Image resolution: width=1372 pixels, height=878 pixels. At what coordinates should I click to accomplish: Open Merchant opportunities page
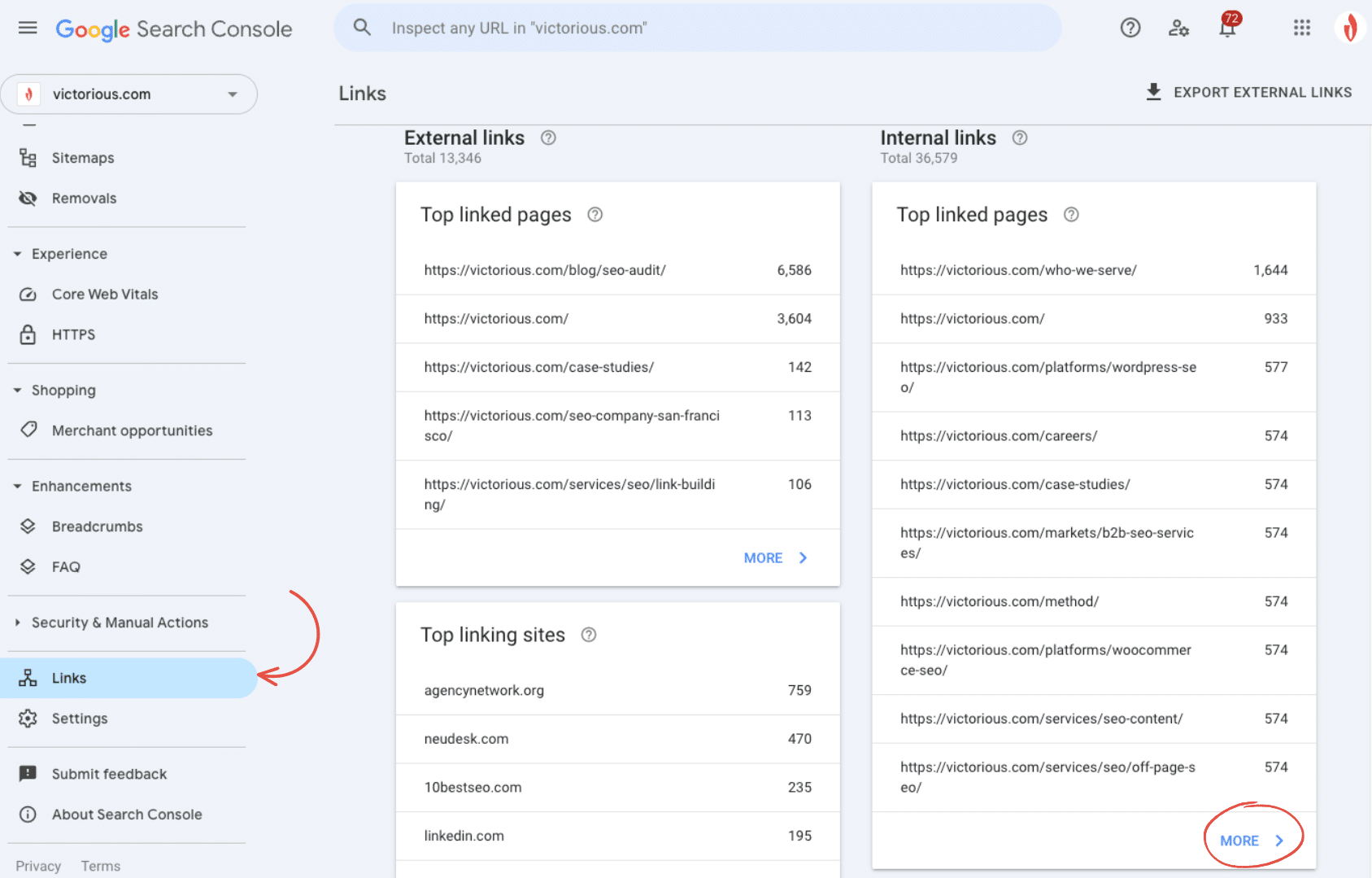pyautogui.click(x=132, y=430)
